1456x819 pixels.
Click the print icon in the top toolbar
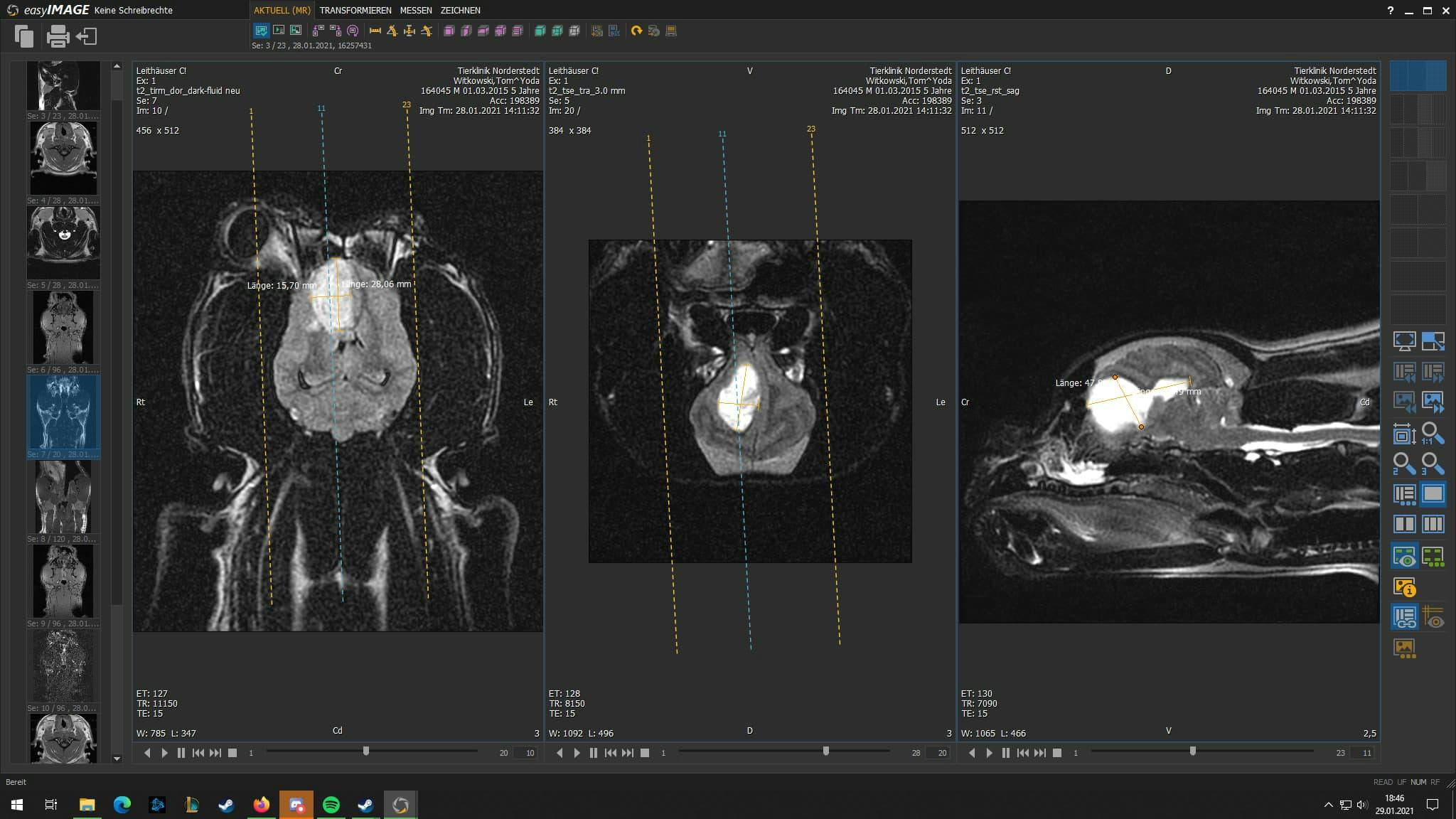(x=57, y=36)
